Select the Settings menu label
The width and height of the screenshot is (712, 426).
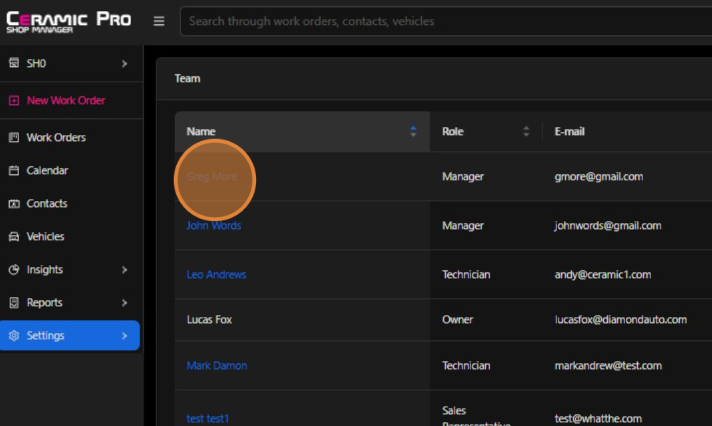45,336
